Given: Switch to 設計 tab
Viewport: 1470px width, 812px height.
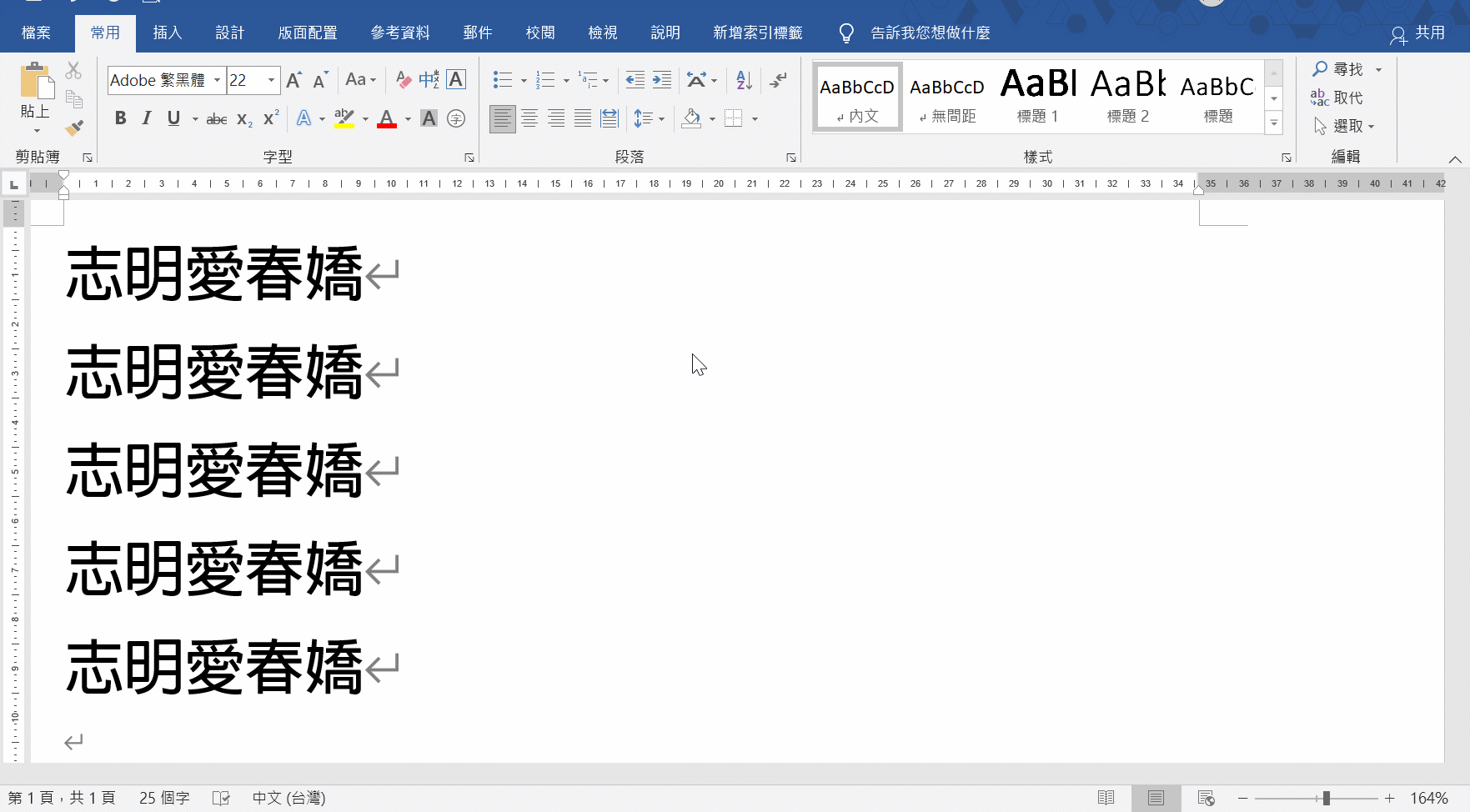Looking at the screenshot, I should [230, 33].
